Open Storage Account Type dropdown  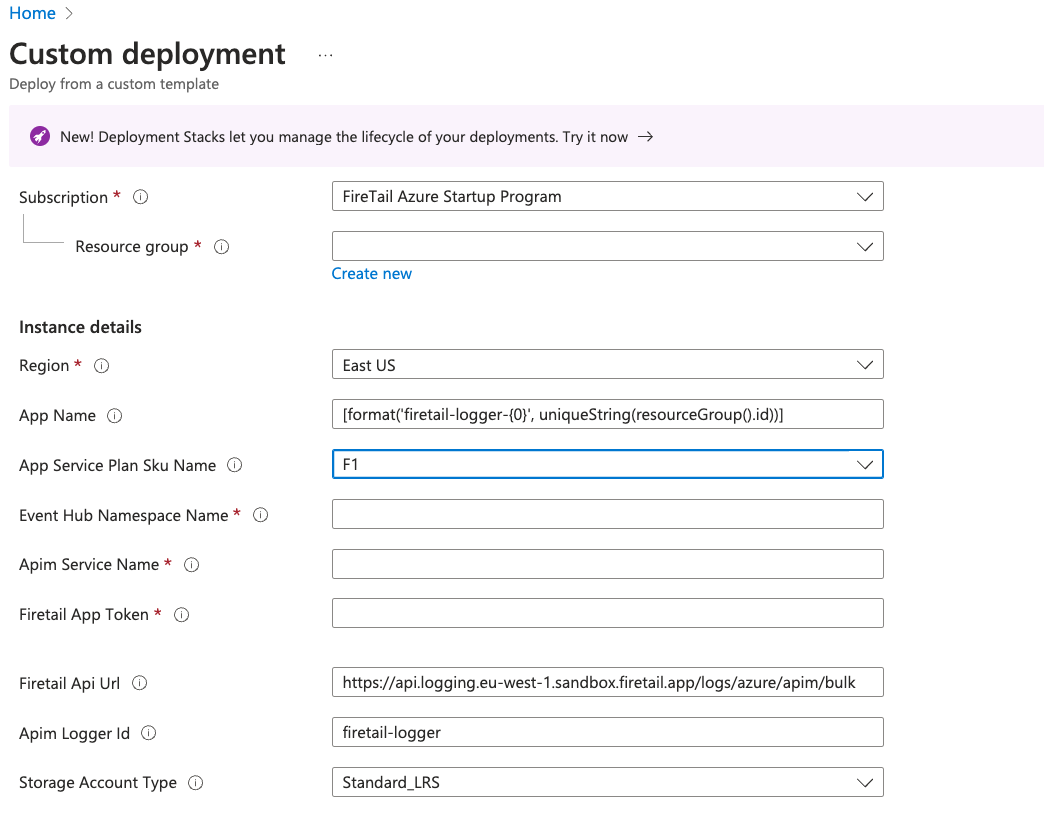click(607, 782)
